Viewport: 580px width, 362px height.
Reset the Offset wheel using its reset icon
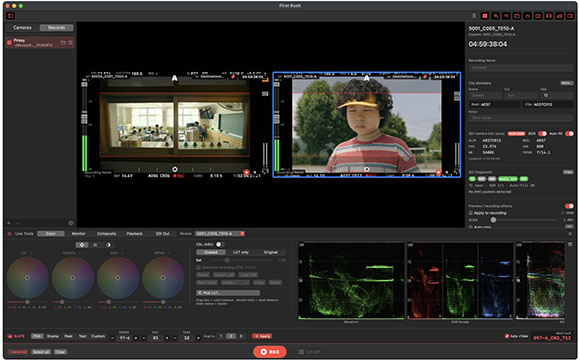(168, 253)
